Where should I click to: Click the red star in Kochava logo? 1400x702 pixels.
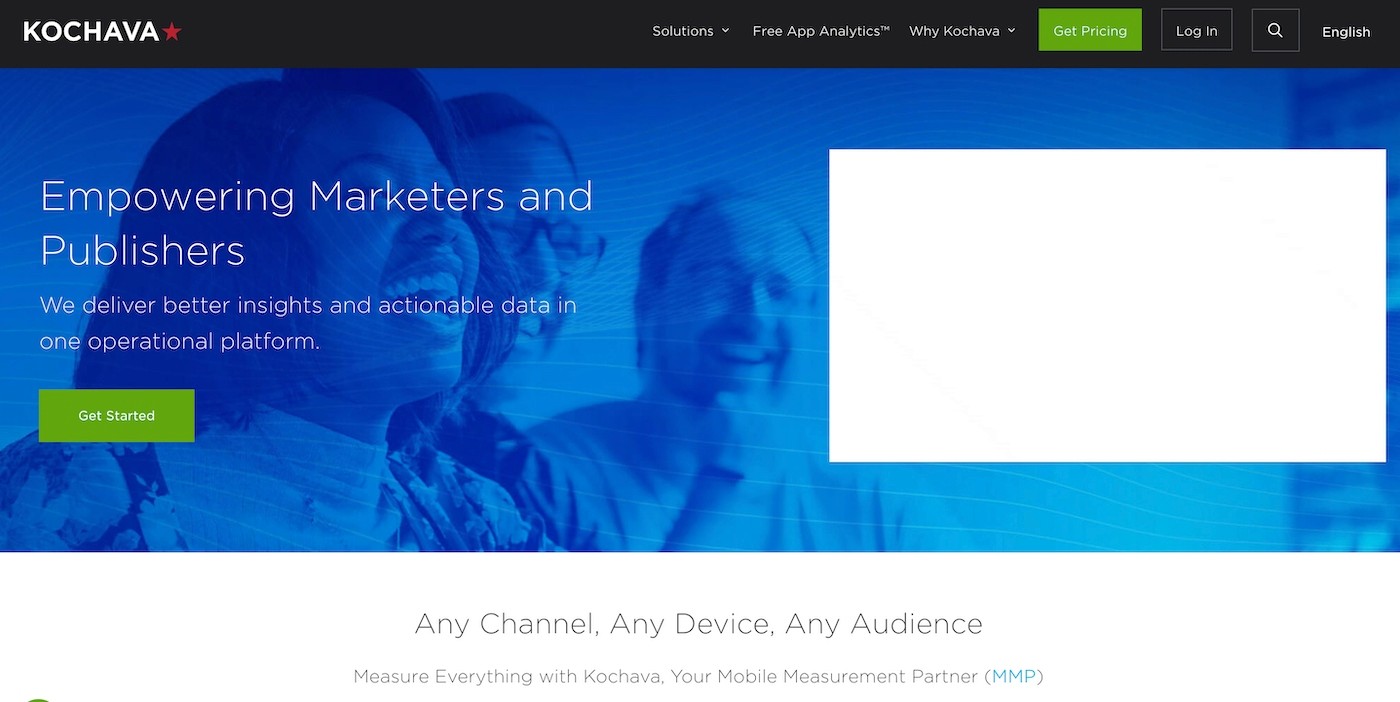click(x=172, y=31)
